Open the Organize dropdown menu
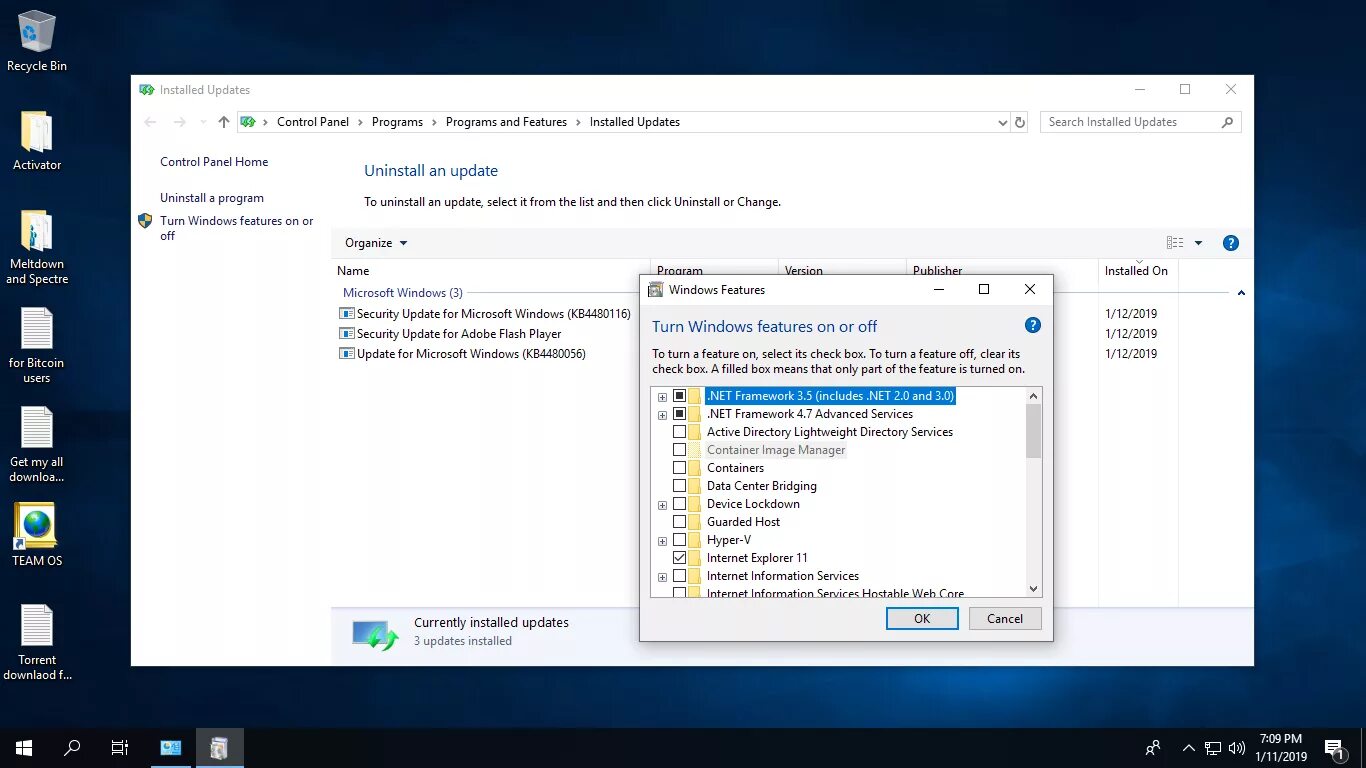1366x768 pixels. [x=376, y=243]
